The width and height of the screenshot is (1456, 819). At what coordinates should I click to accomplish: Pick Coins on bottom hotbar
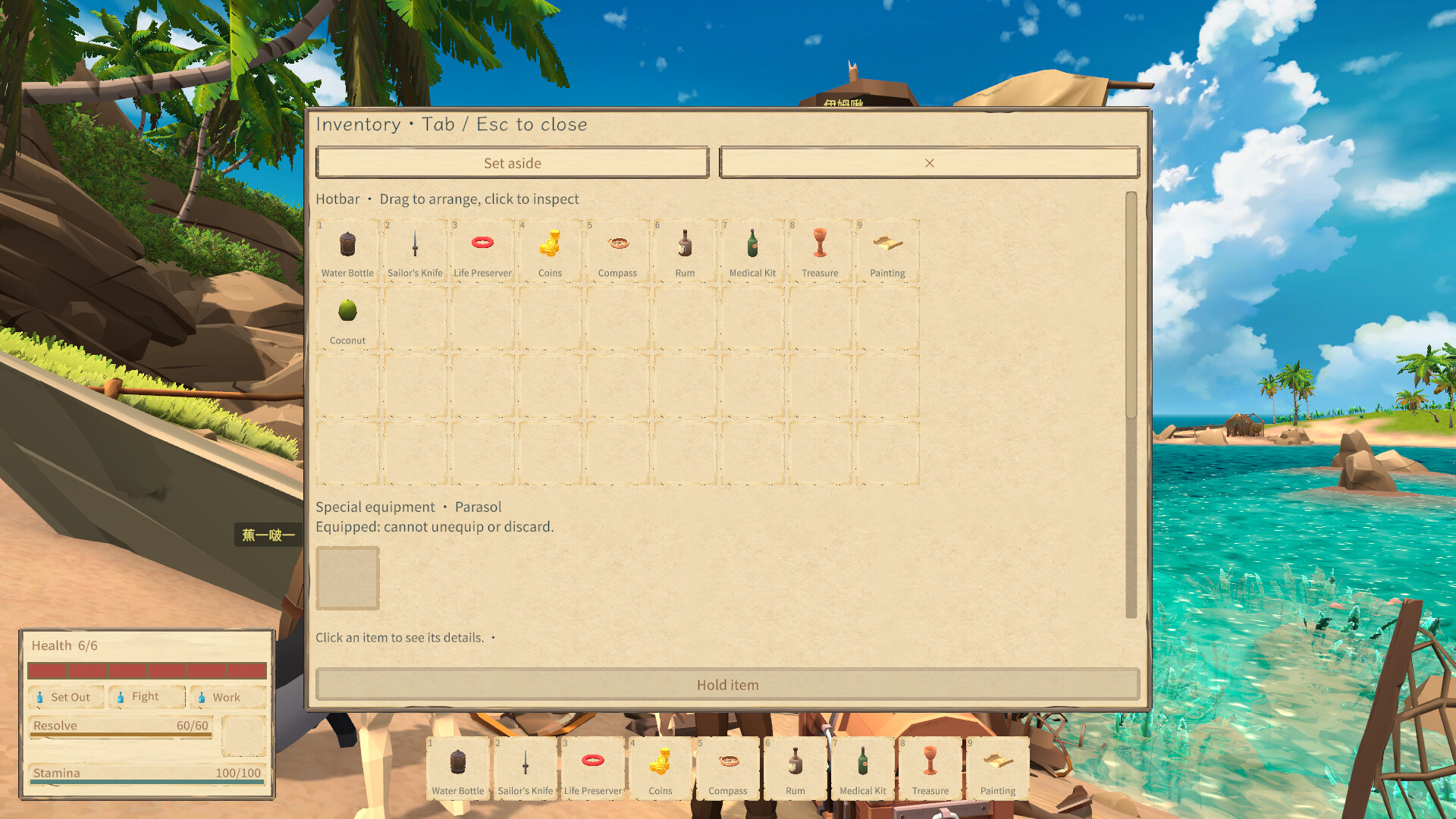[x=661, y=768]
